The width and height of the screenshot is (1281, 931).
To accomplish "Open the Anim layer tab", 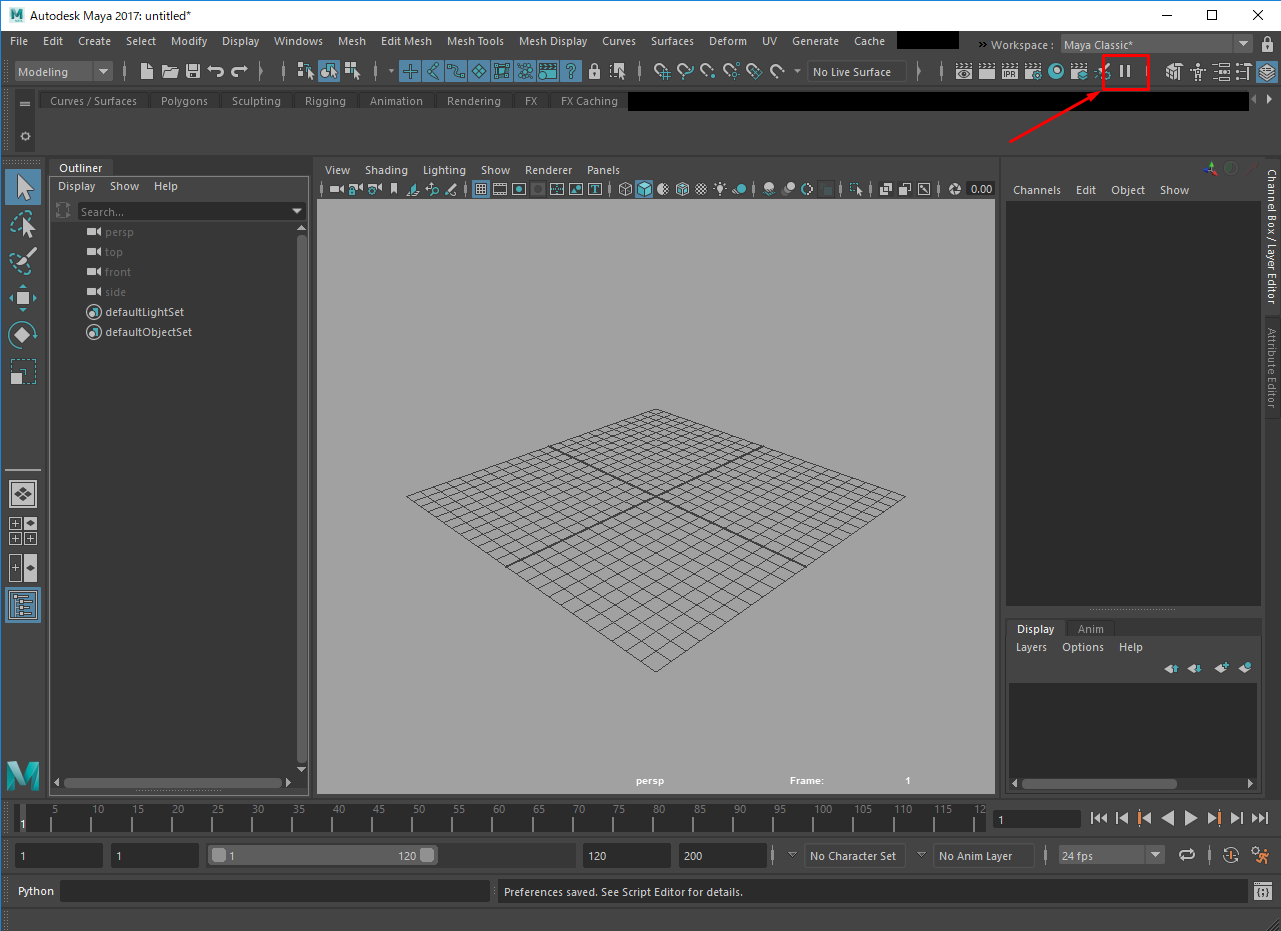I will (x=1091, y=629).
